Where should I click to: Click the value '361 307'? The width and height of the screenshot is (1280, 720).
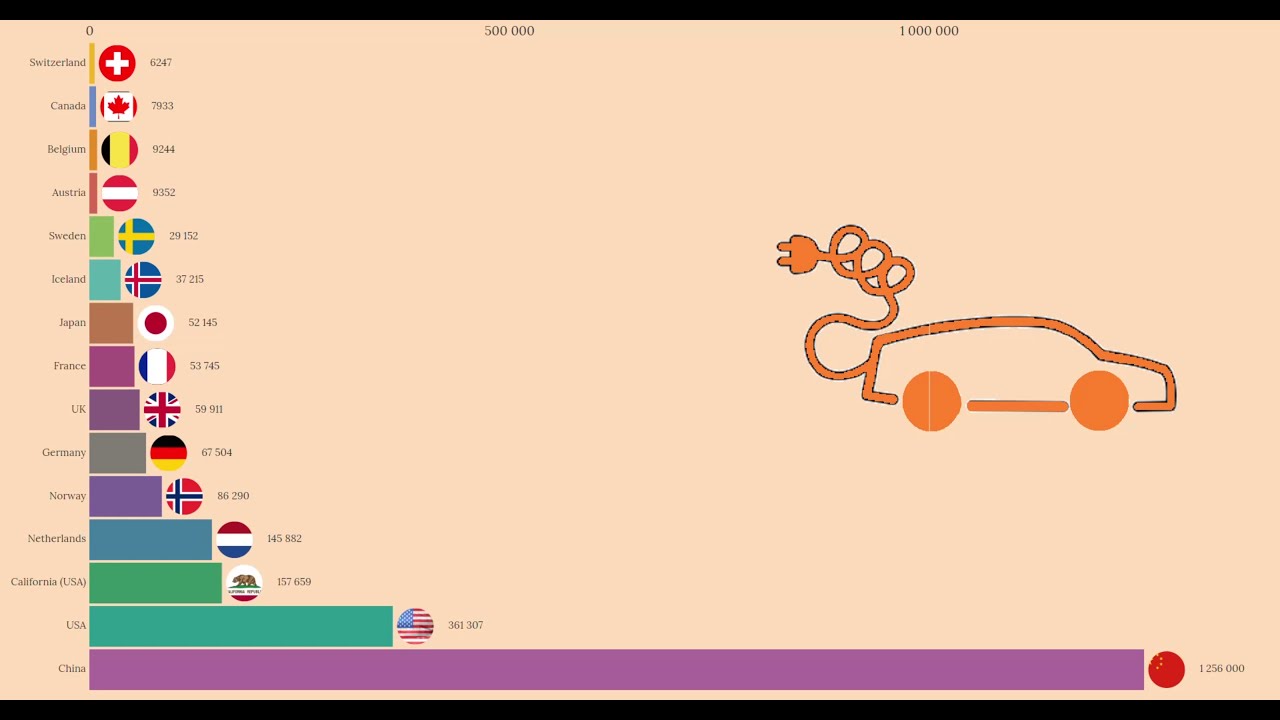[x=465, y=625]
